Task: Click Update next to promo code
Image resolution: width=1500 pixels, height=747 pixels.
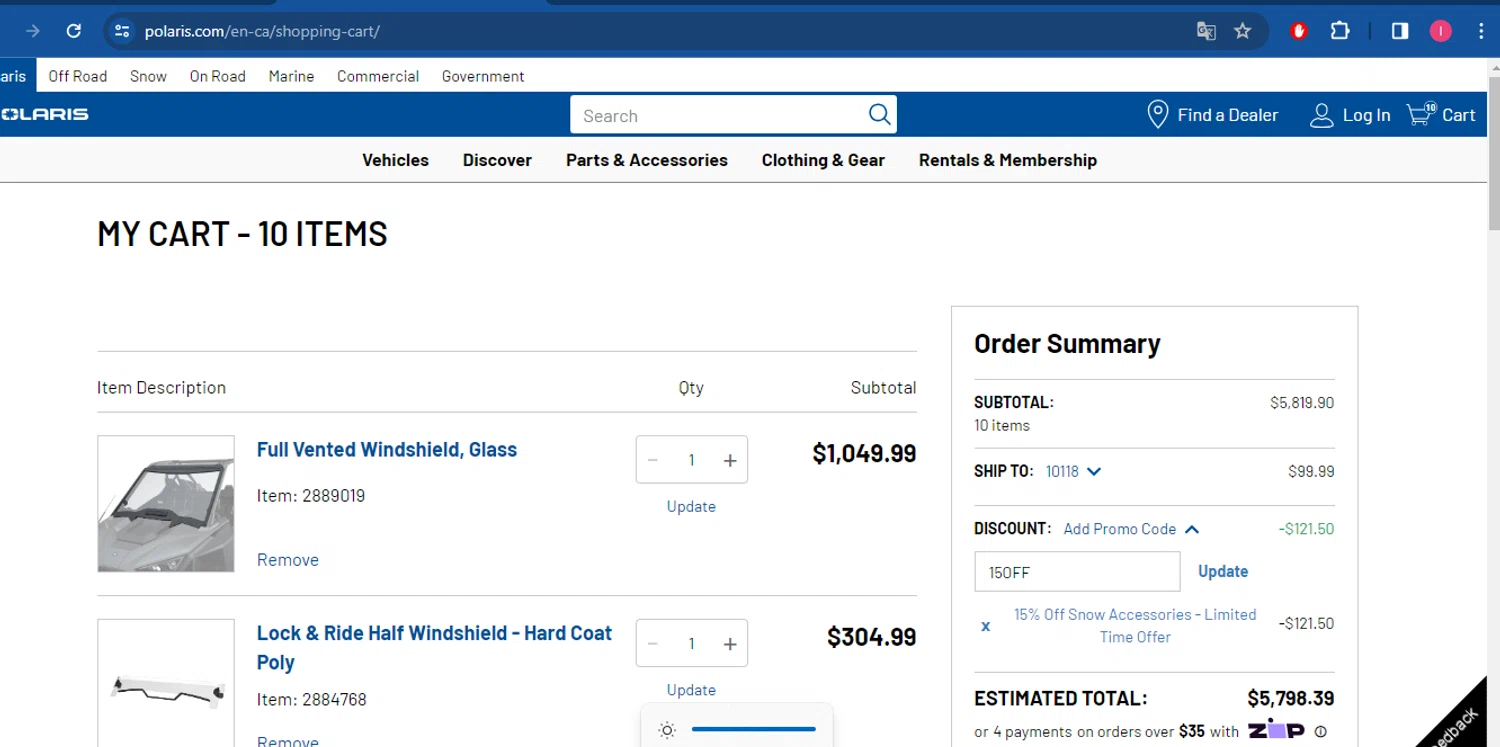Action: (x=1223, y=572)
